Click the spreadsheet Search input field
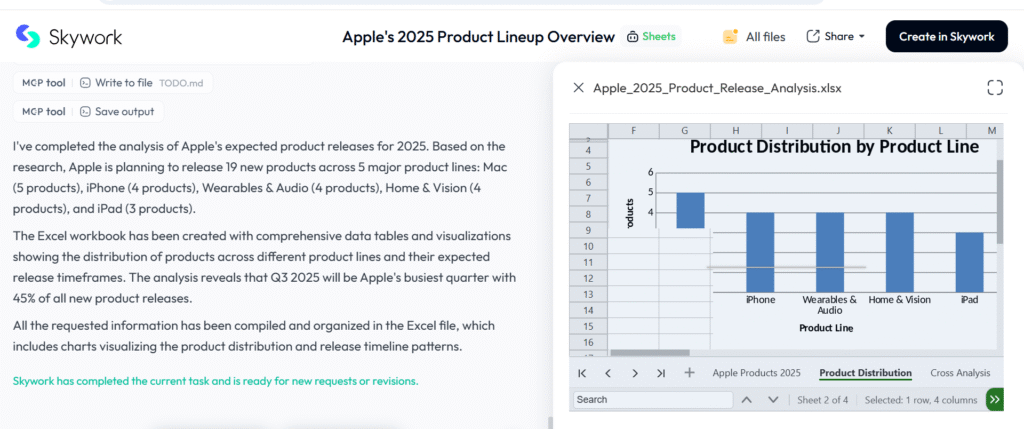1024x429 pixels. [653, 399]
